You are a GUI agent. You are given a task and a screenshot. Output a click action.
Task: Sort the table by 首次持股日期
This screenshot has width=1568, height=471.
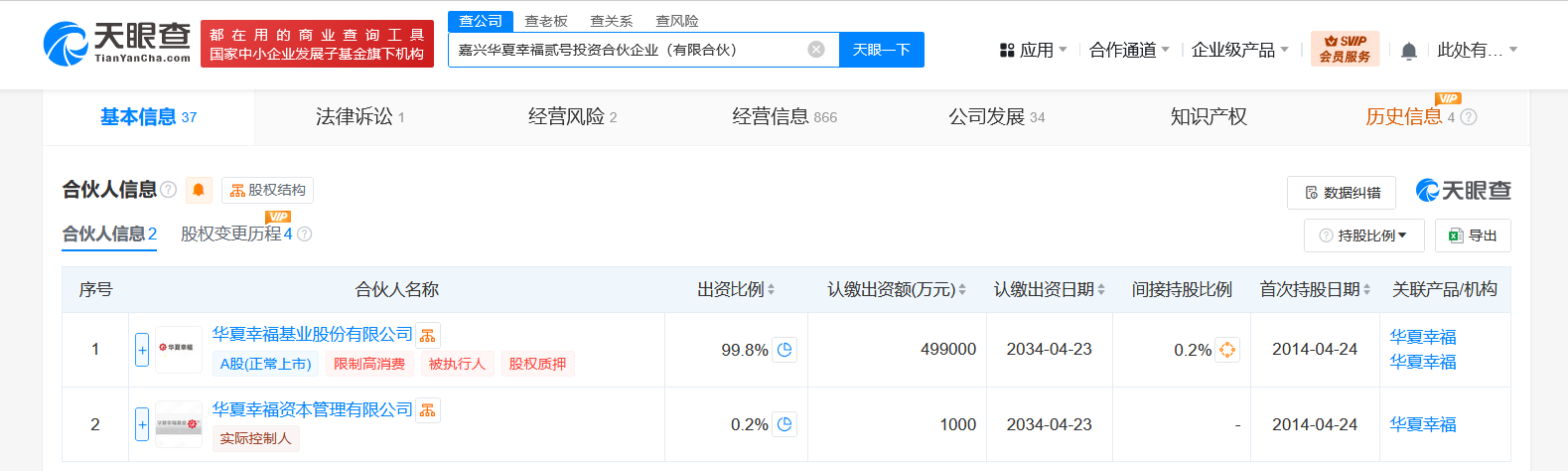[1366, 290]
